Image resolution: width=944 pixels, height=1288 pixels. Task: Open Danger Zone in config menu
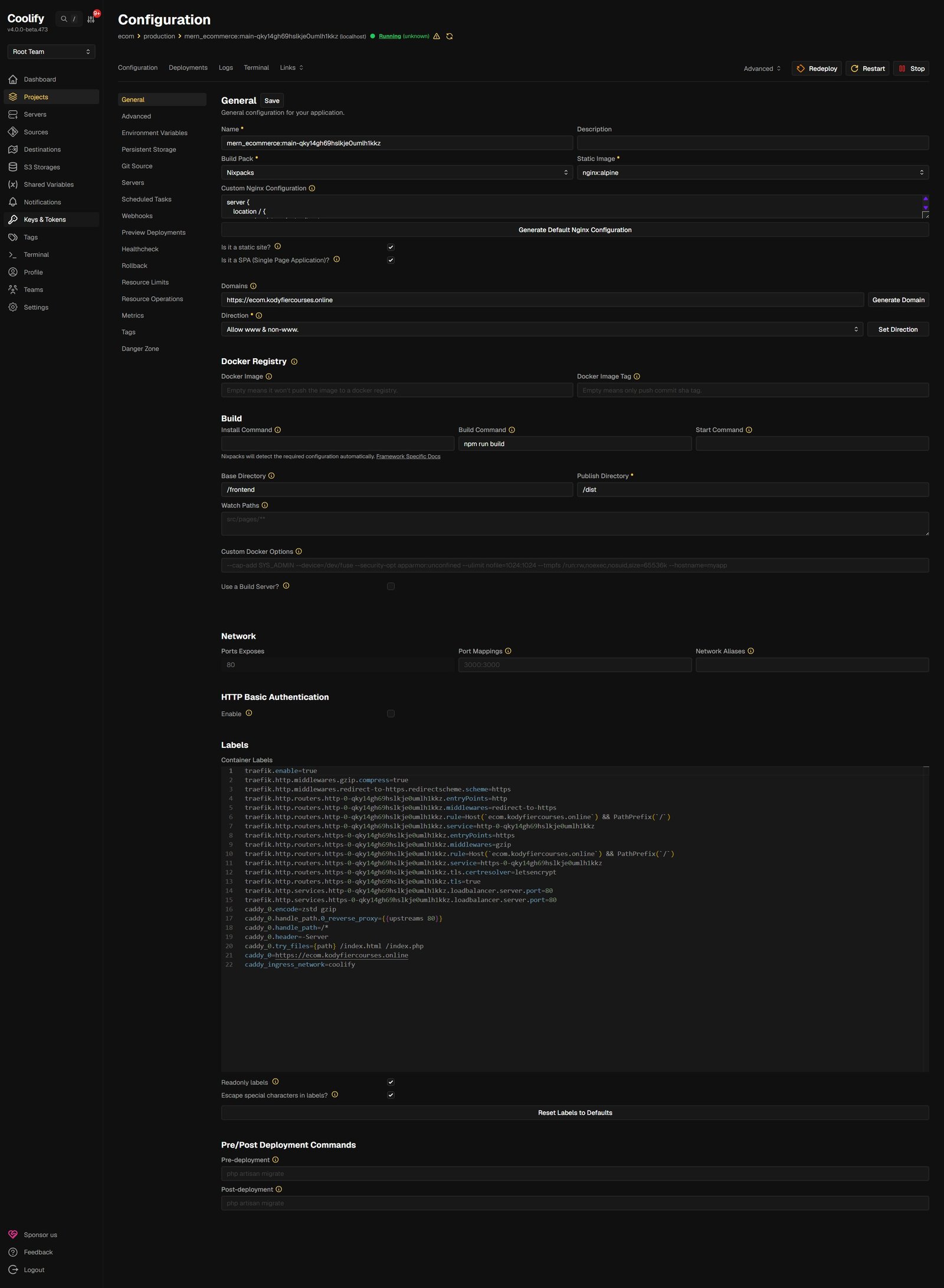[x=140, y=349]
